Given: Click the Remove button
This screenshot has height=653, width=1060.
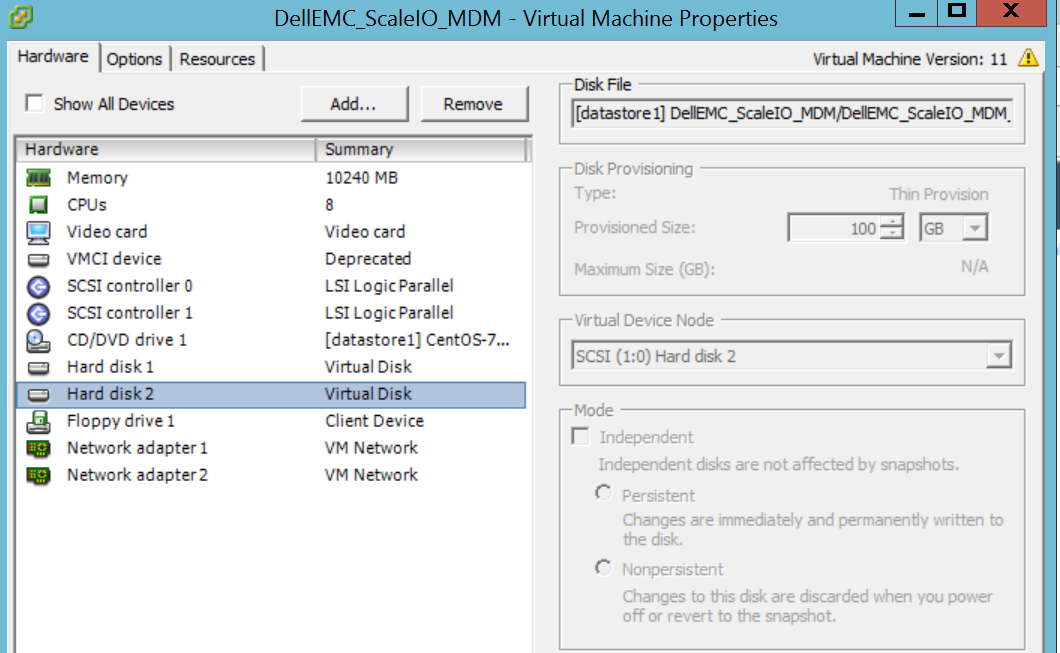Looking at the screenshot, I should 473,104.
